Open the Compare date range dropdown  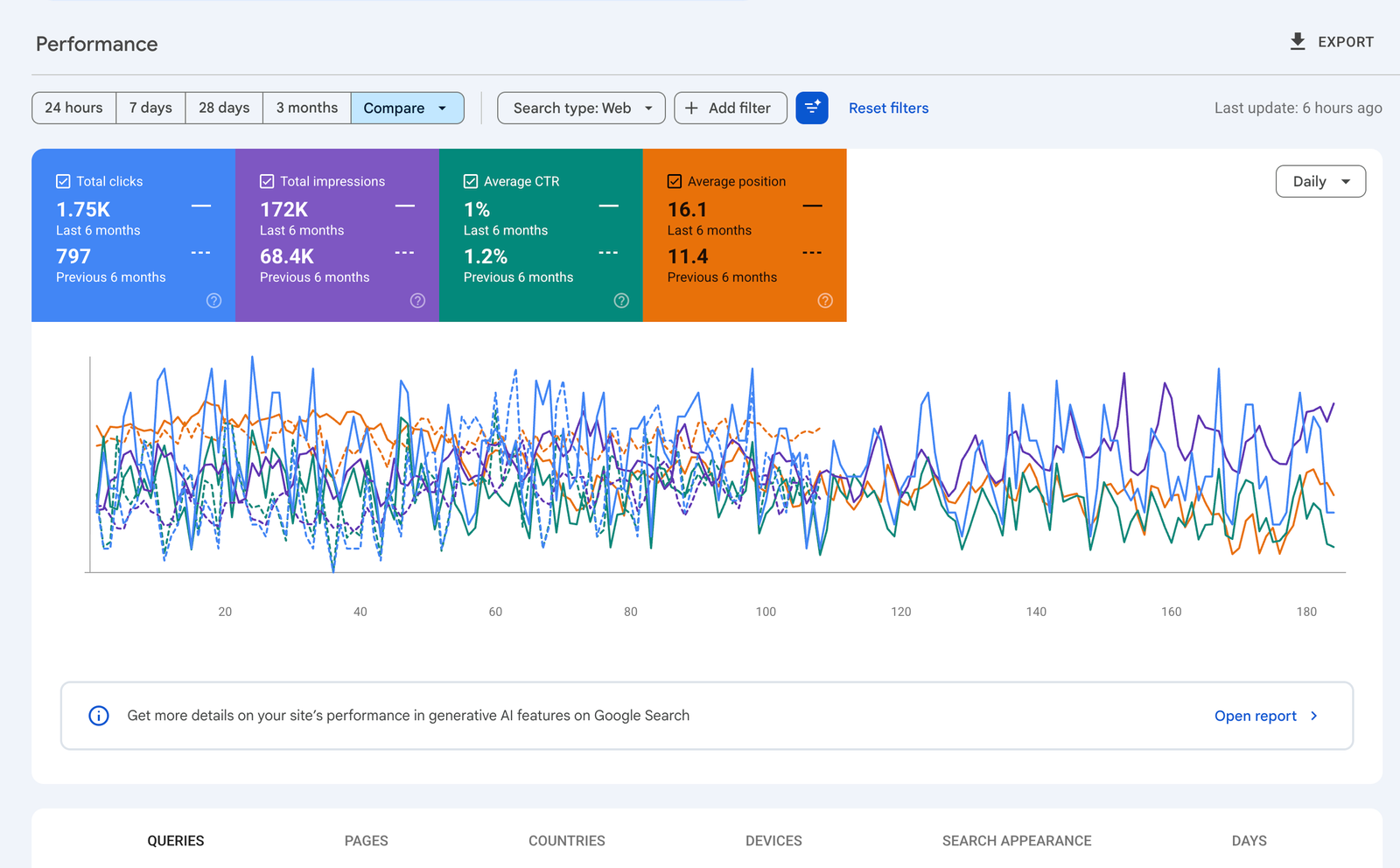(407, 108)
